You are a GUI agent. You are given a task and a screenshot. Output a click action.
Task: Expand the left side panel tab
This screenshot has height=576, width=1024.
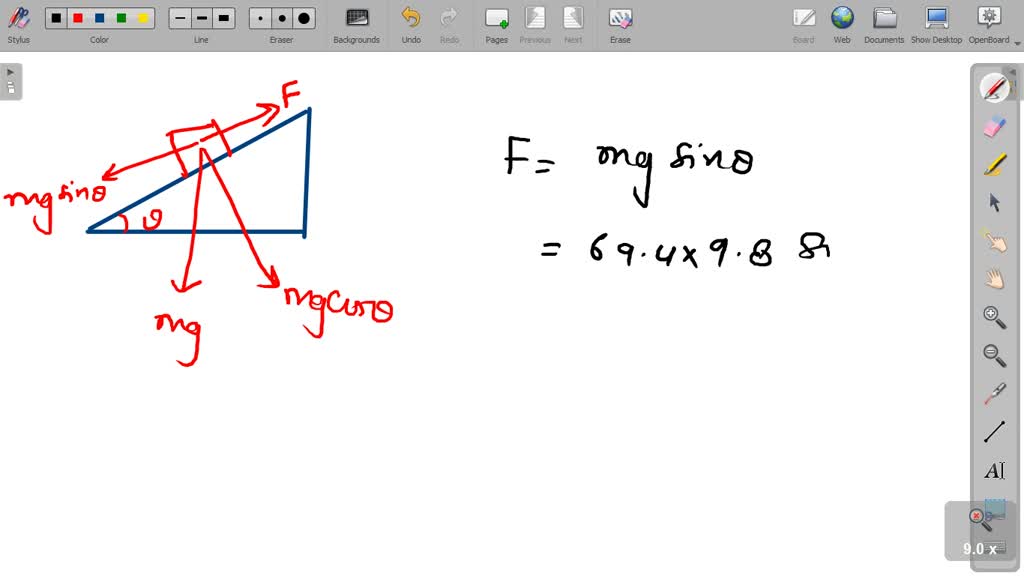click(10, 80)
